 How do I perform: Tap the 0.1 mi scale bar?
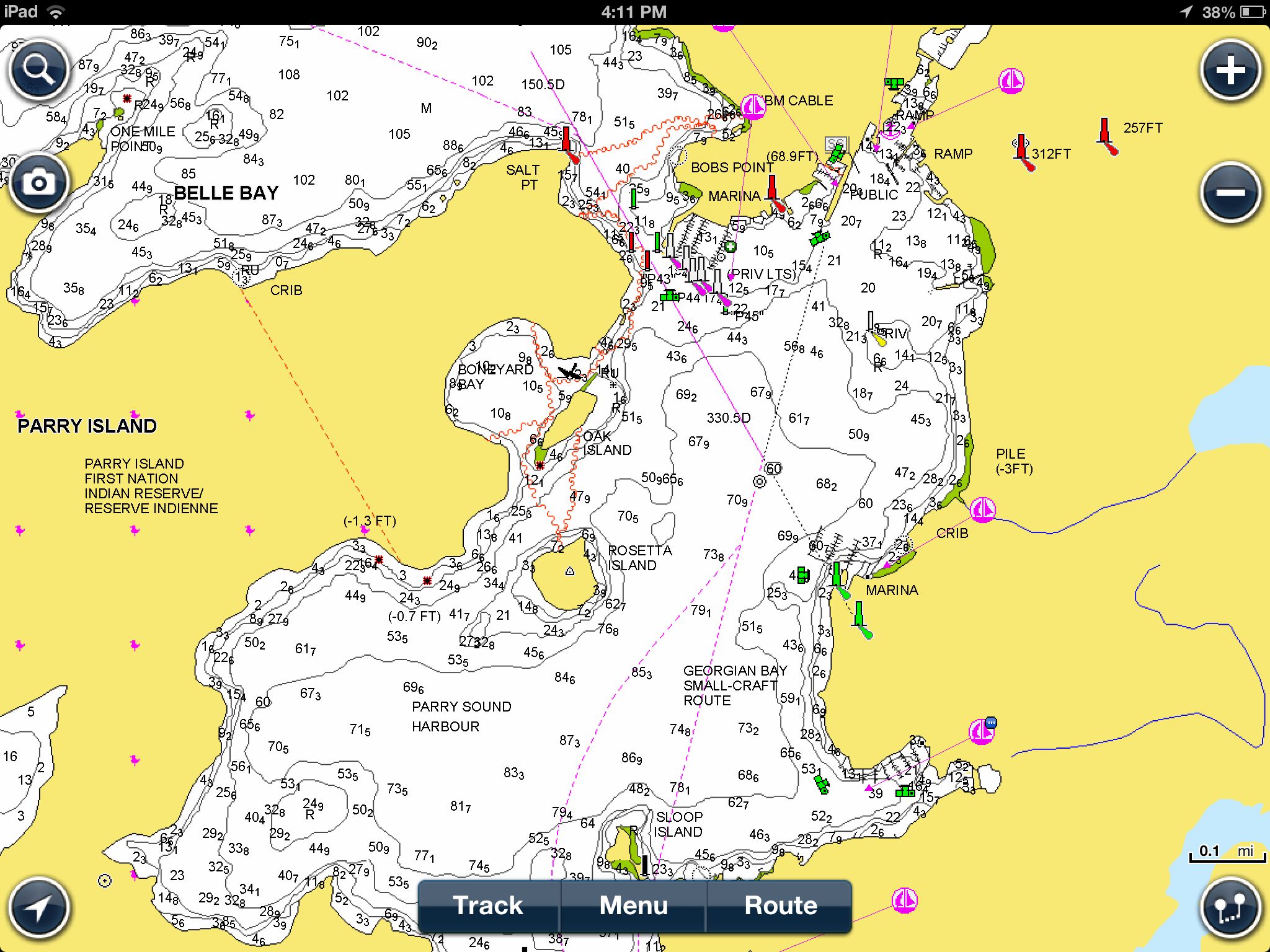pyautogui.click(x=1227, y=853)
